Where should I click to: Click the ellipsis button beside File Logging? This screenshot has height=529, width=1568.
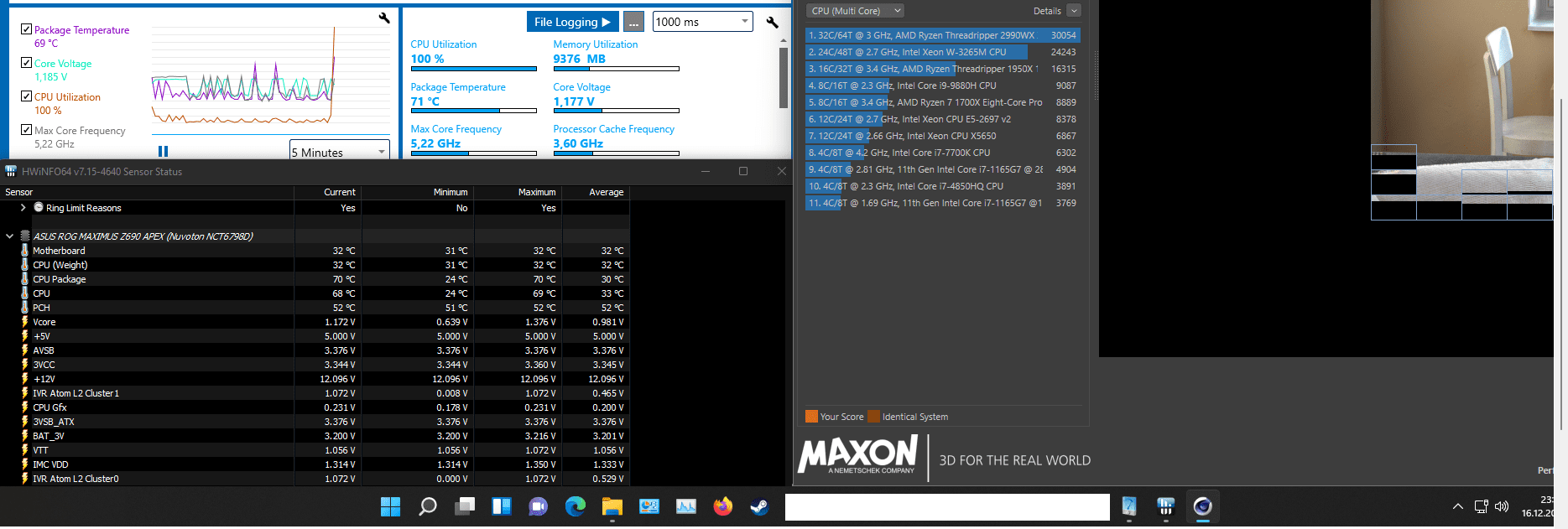click(x=634, y=22)
